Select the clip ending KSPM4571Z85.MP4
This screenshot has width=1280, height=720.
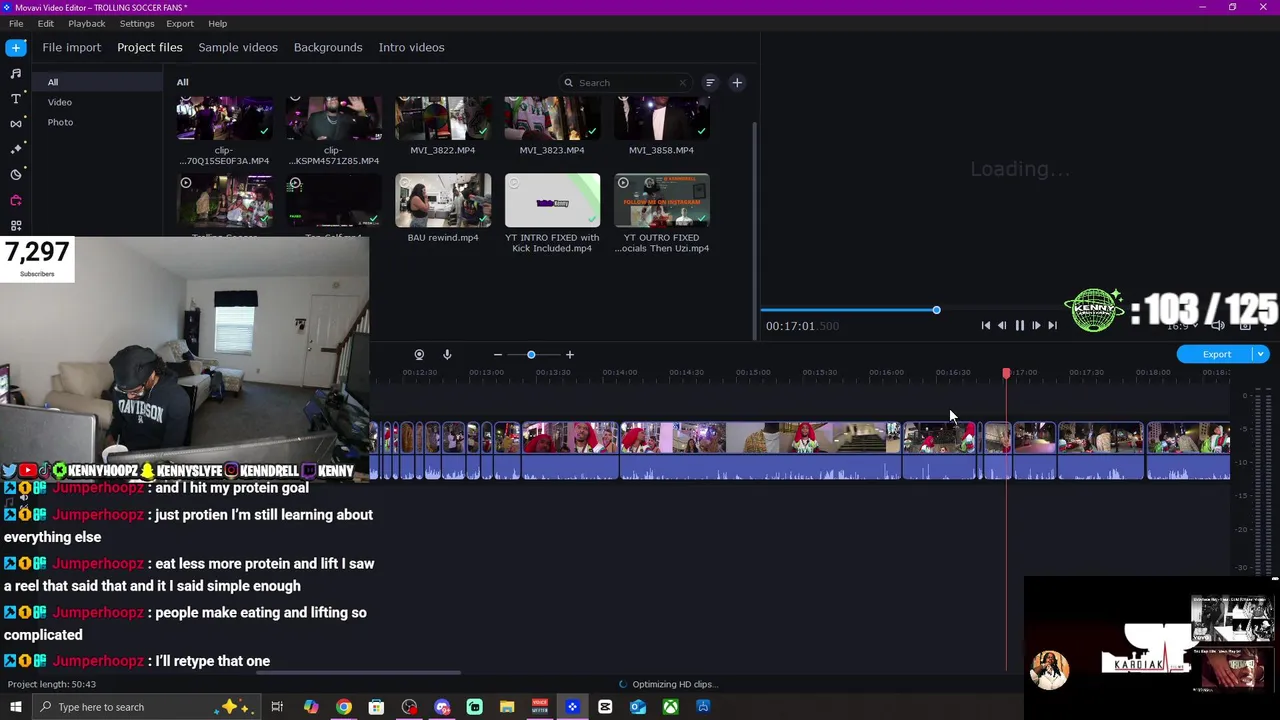pyautogui.click(x=334, y=119)
